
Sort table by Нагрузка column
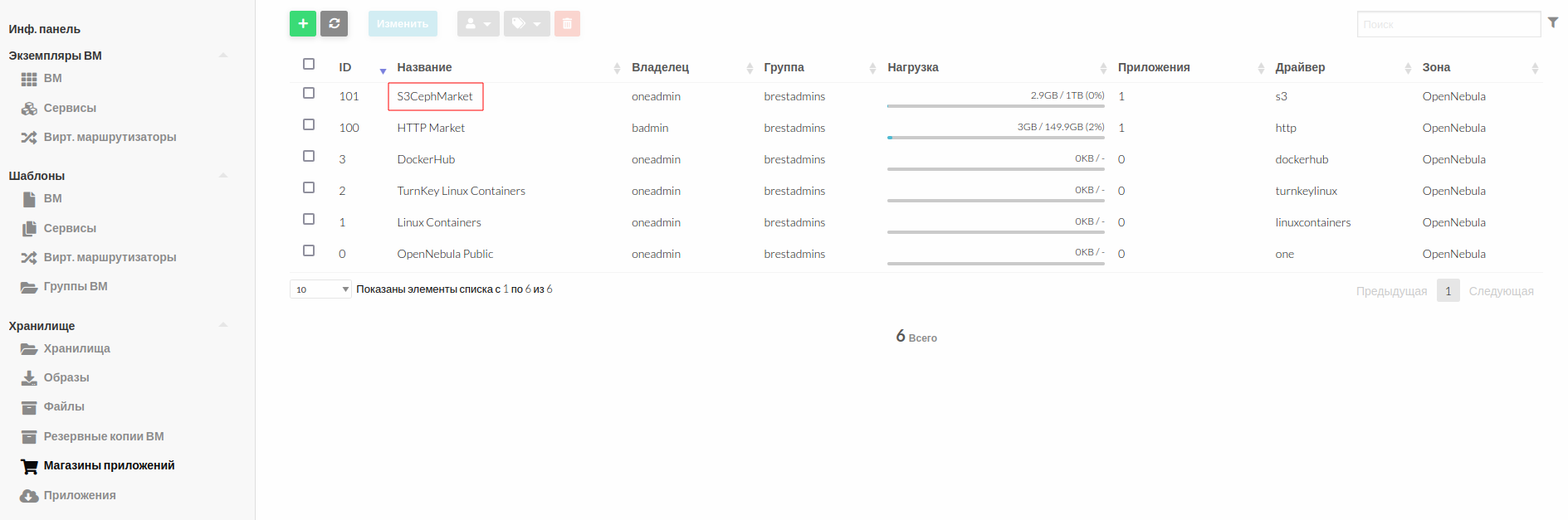(x=913, y=67)
